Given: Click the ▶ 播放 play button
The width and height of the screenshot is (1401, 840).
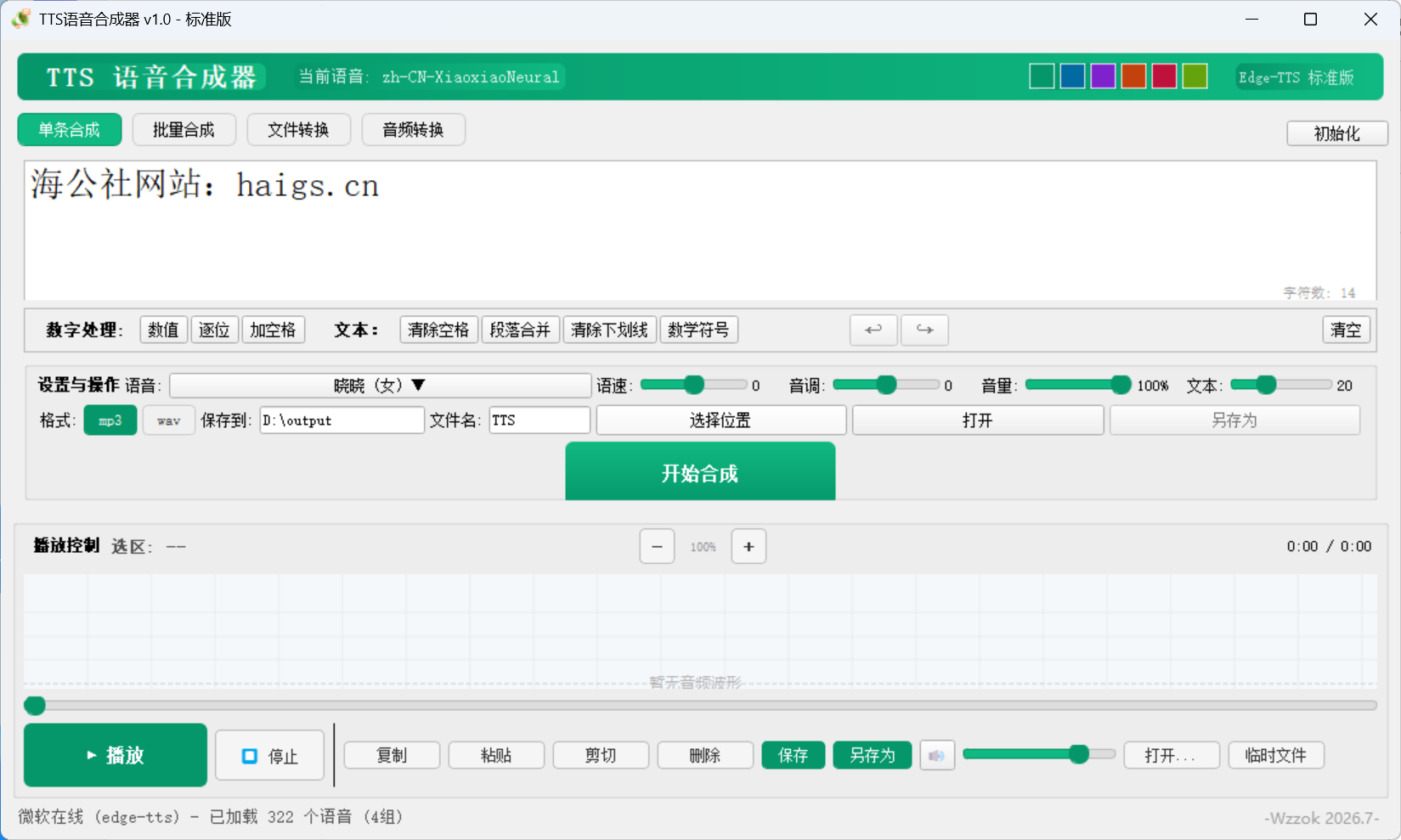Looking at the screenshot, I should pos(116,755).
